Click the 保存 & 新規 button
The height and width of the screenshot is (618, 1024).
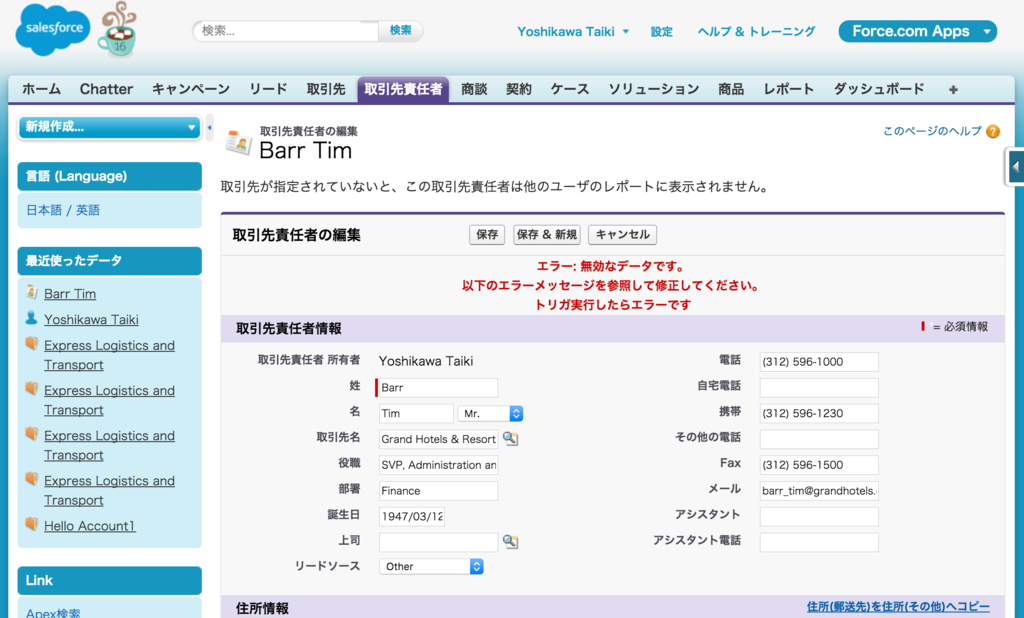547,235
